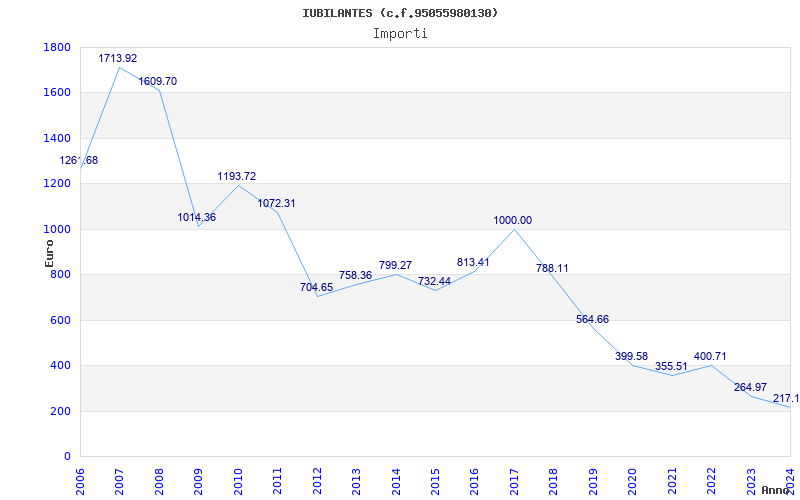Click the 1014.36 data label
The height and width of the screenshot is (500, 800).
(x=197, y=217)
